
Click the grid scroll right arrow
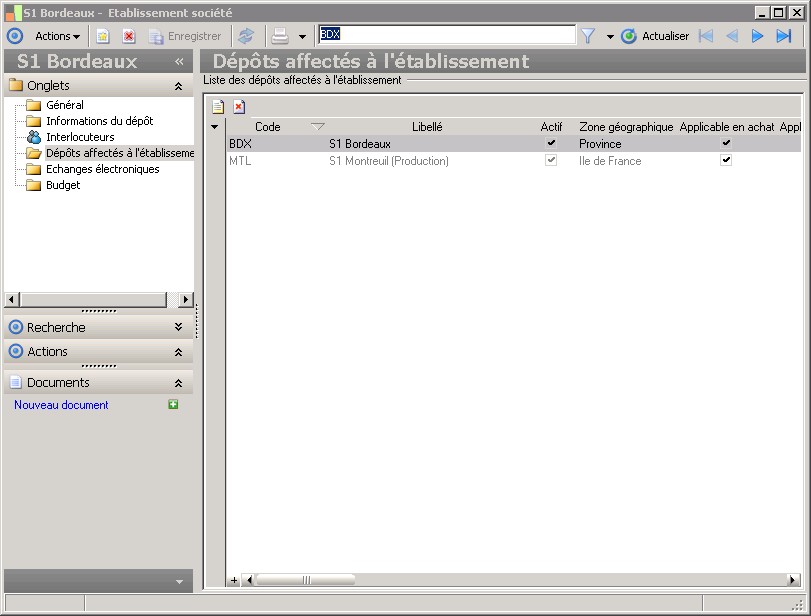pyautogui.click(x=793, y=580)
